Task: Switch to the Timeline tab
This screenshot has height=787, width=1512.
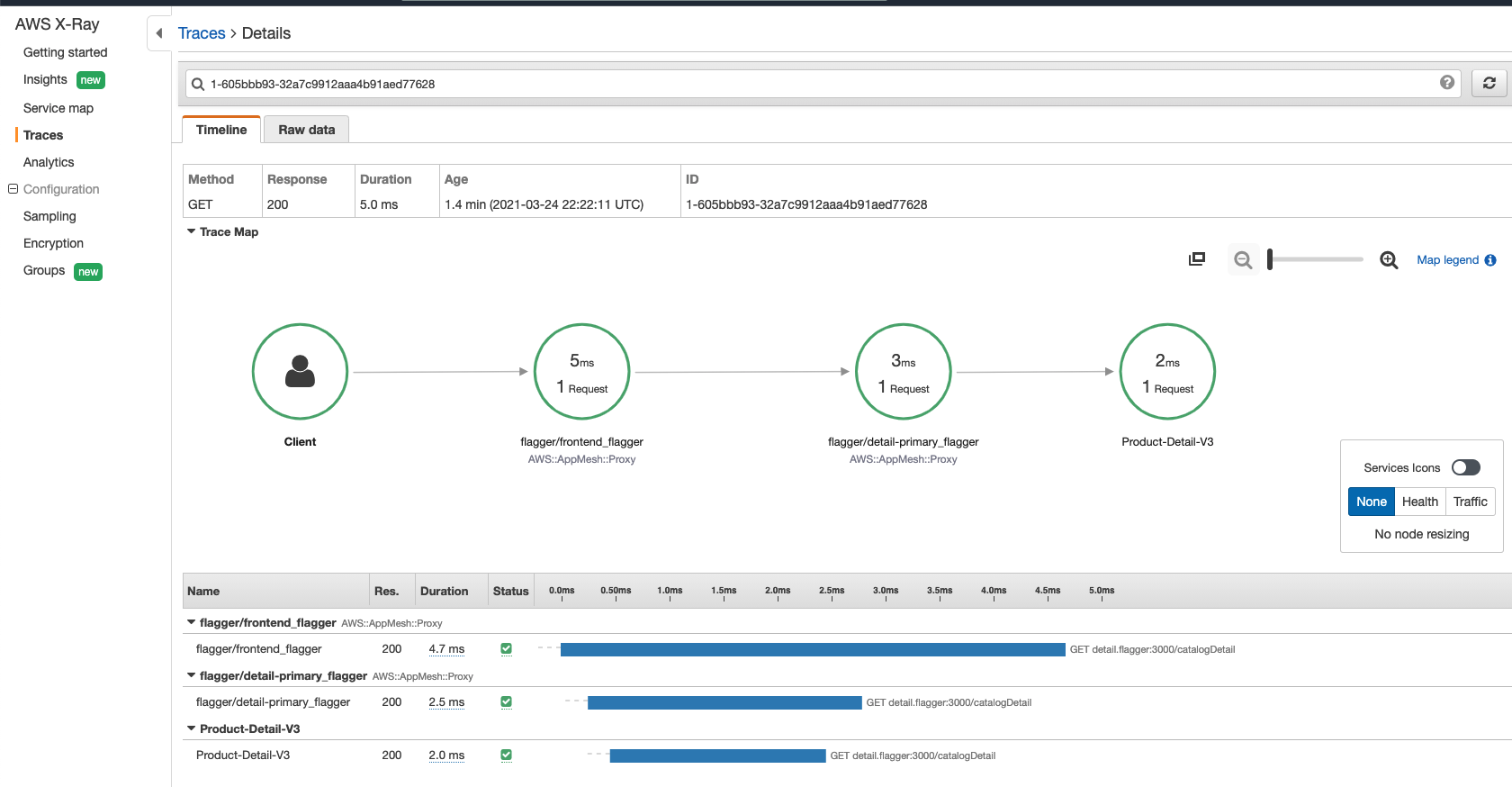Action: [221, 130]
